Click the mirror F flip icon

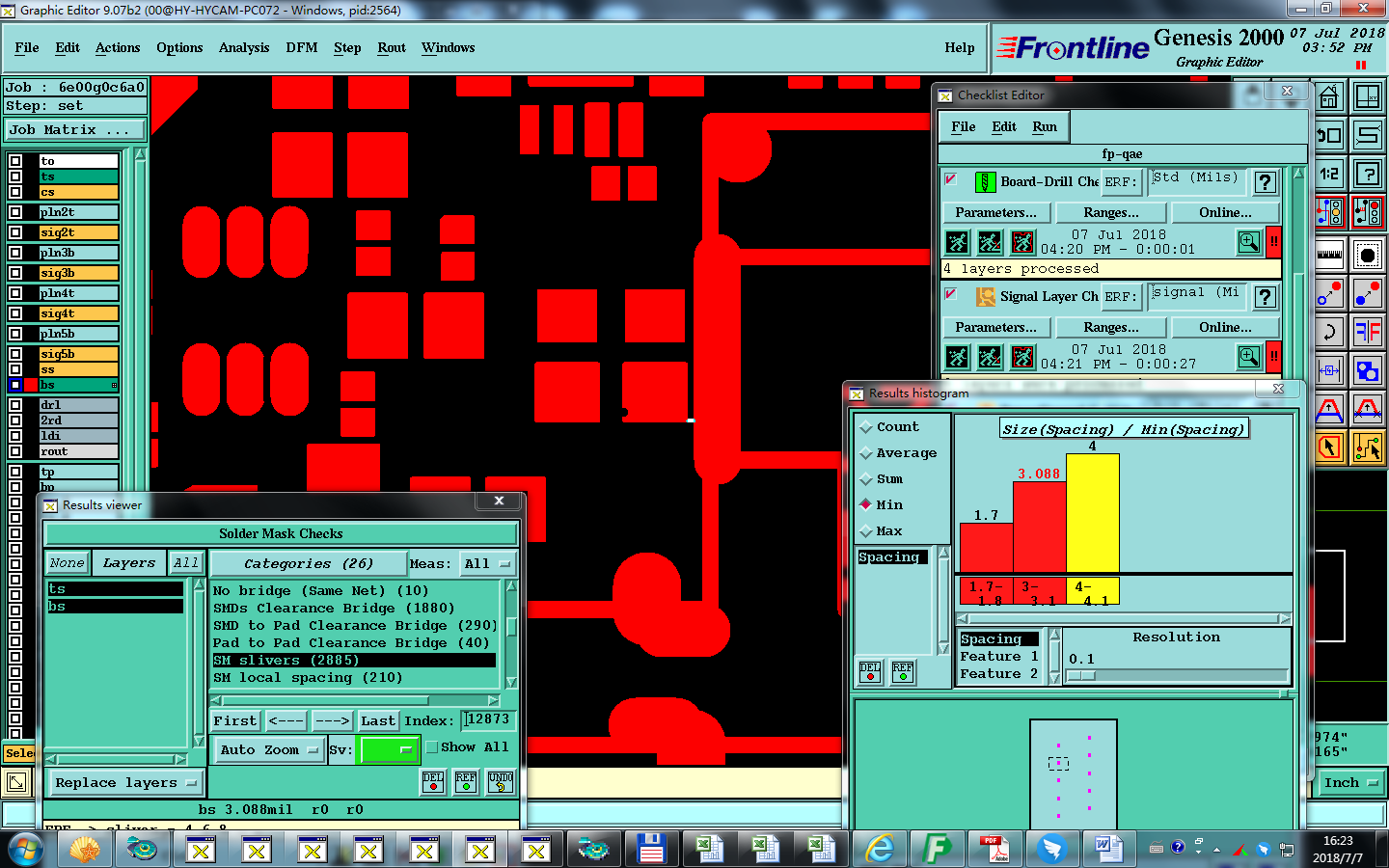point(1368,332)
